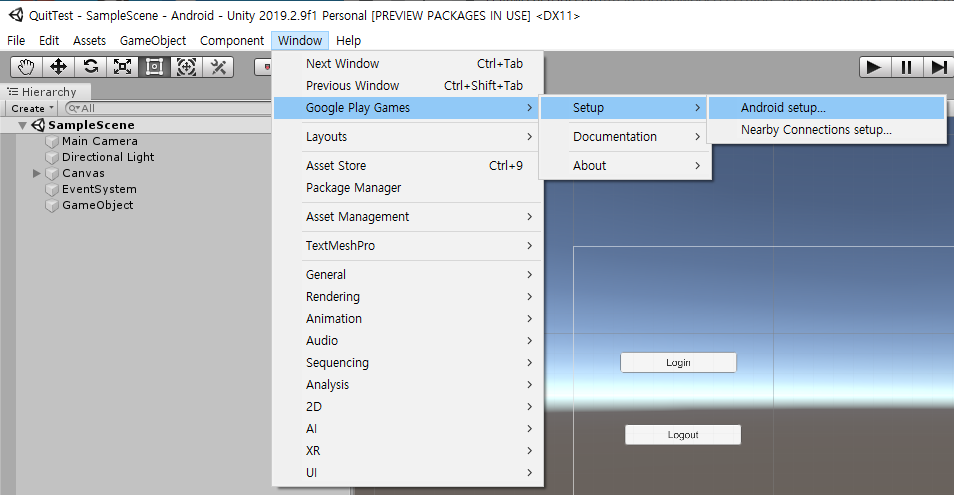Screen dimensions: 954x495
Task: Select Next Window
Action: (408, 64)
